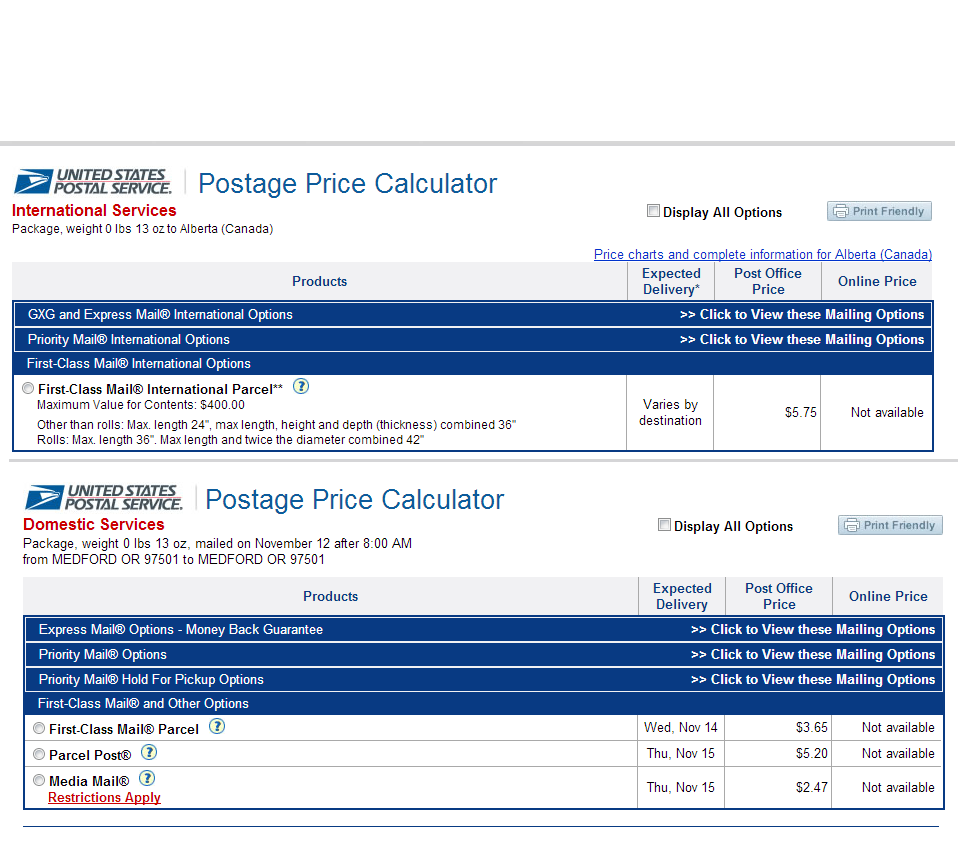Click Thu, Nov 15 delivery for Parcel Post
The width and height of the screenshot is (958, 866).
(681, 754)
